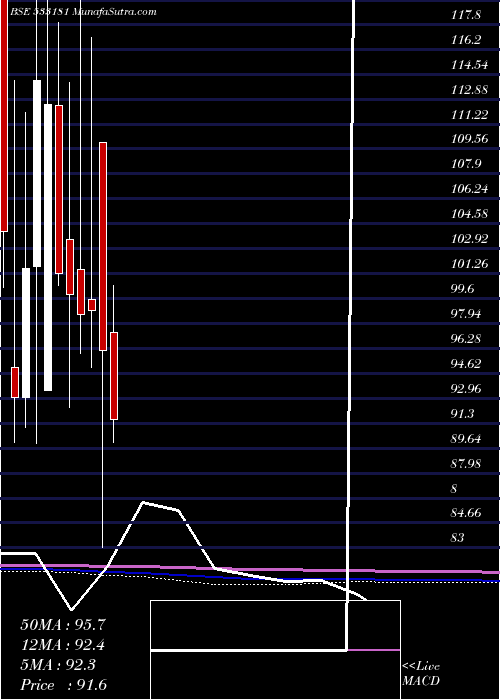Click the <<Live MACD label
The width and height of the screenshot is (500, 700).
421,674
